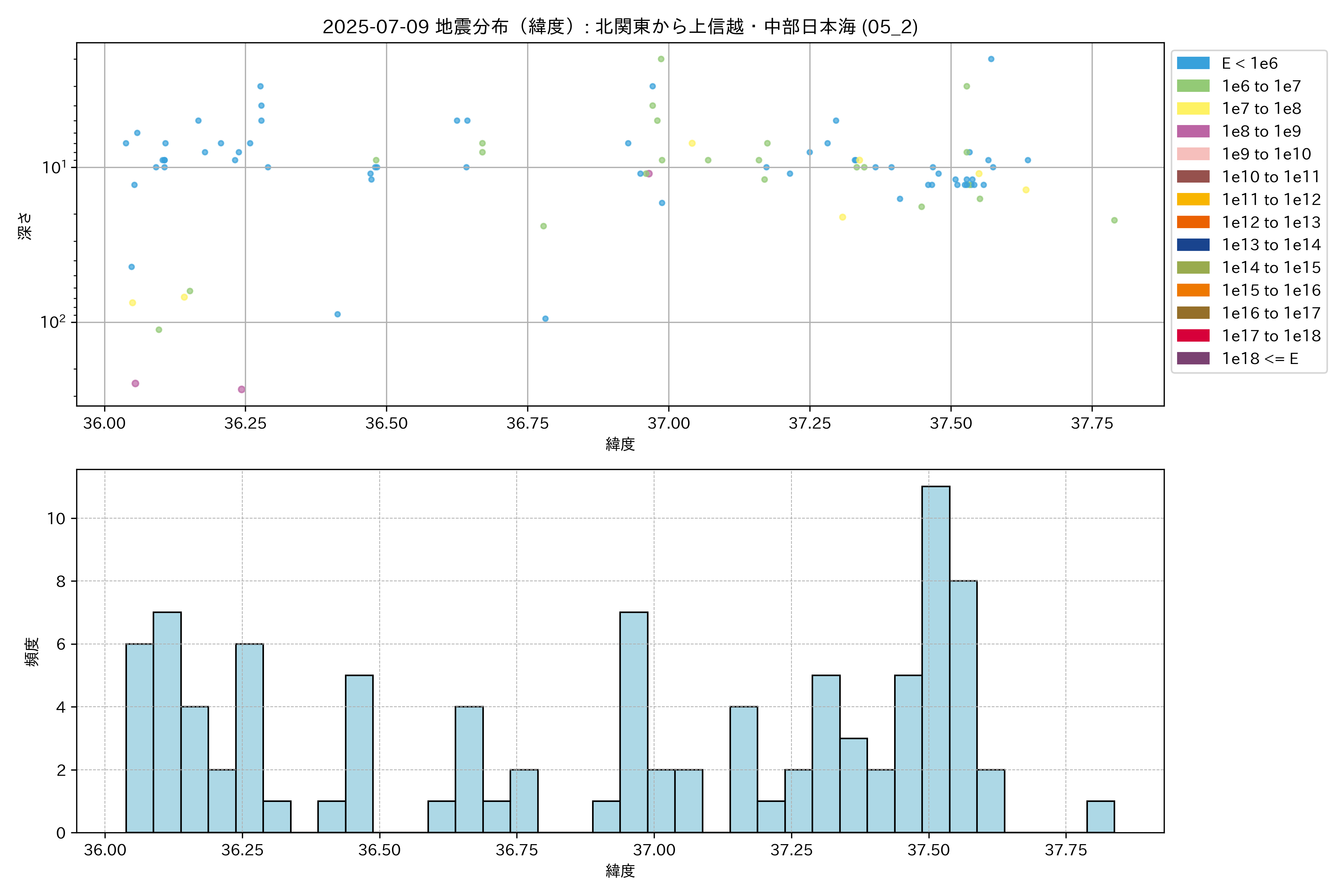Click the chart title text at top

point(620,27)
